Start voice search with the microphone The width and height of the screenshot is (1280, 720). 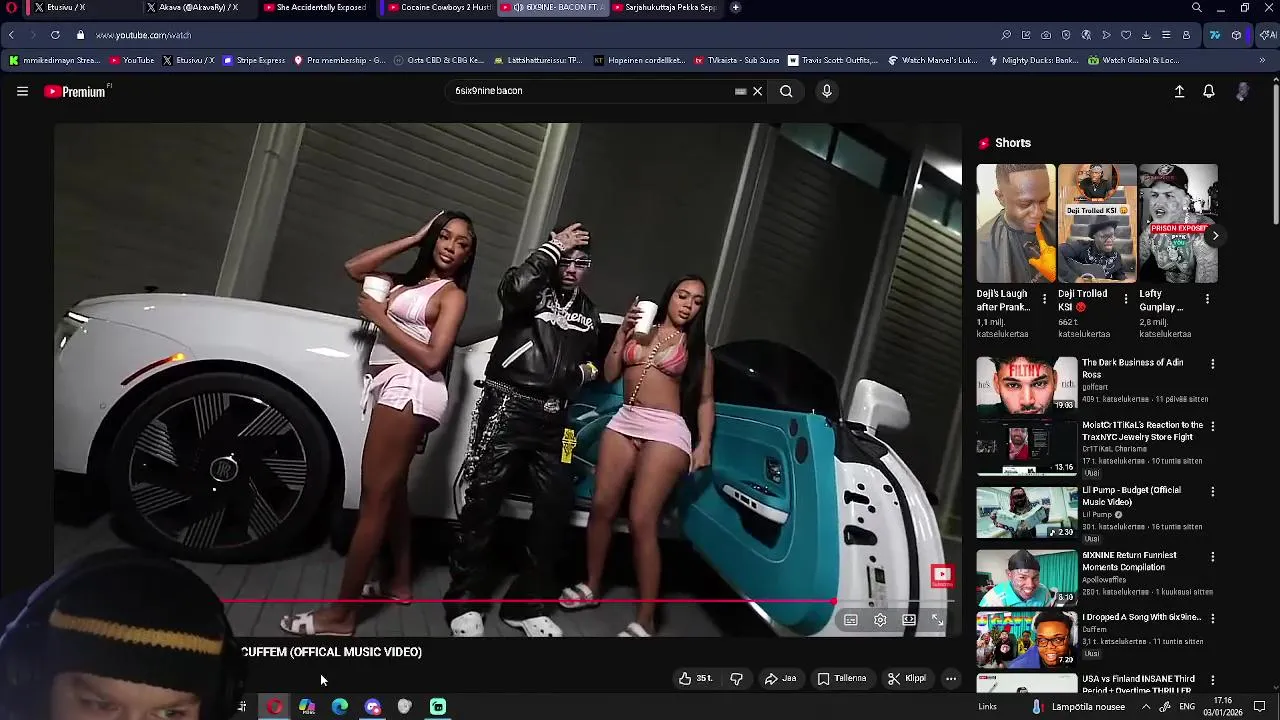click(826, 91)
